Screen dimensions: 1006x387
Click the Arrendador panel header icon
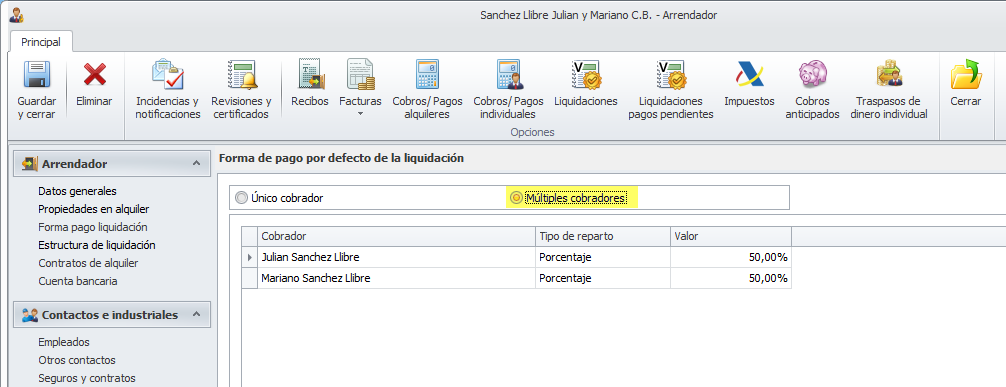coord(30,164)
